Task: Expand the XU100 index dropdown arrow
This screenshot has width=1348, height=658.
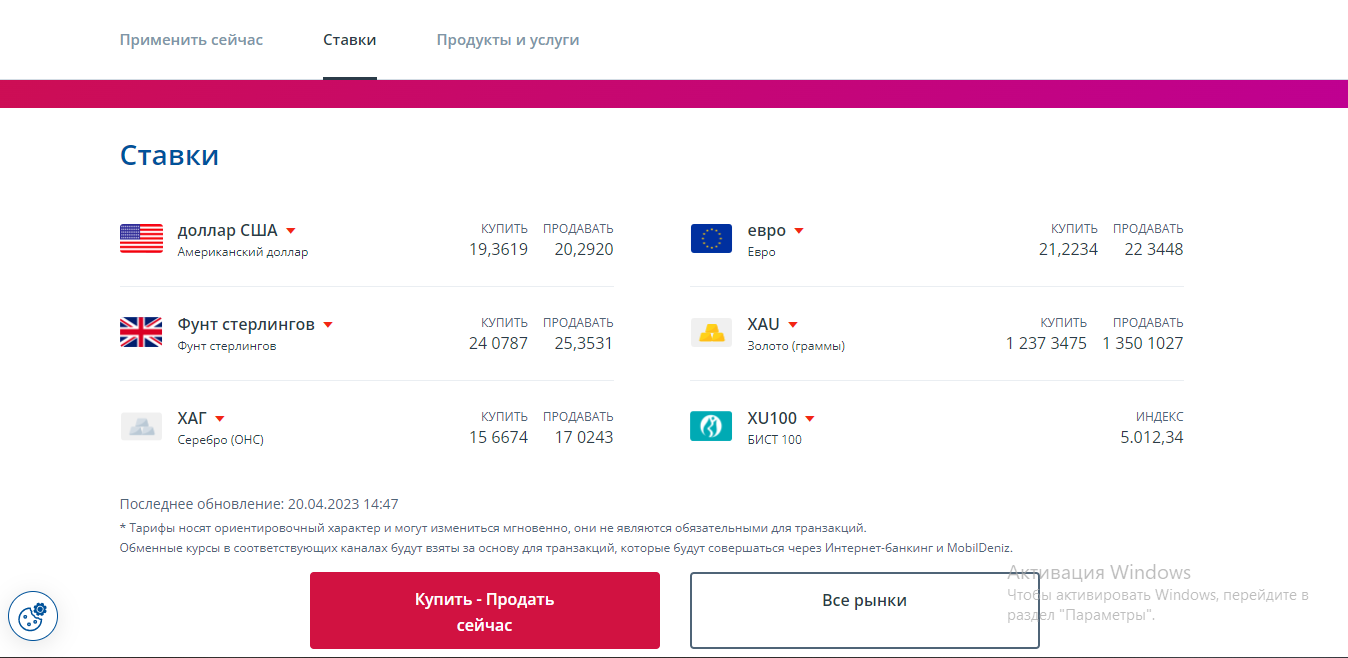Action: [810, 419]
